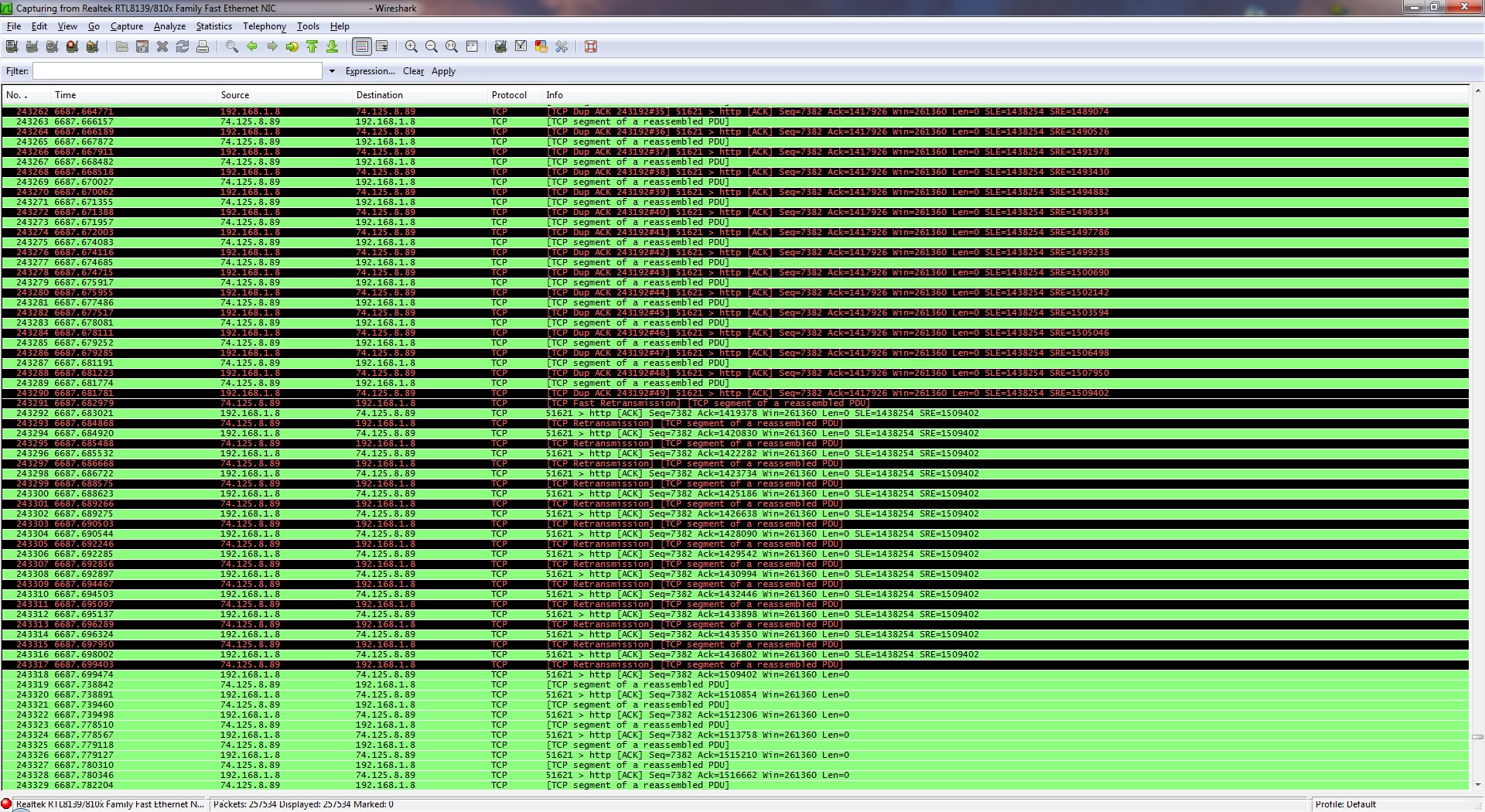The height and width of the screenshot is (812, 1485).
Task: Stop the running live capture
Action: tap(72, 47)
